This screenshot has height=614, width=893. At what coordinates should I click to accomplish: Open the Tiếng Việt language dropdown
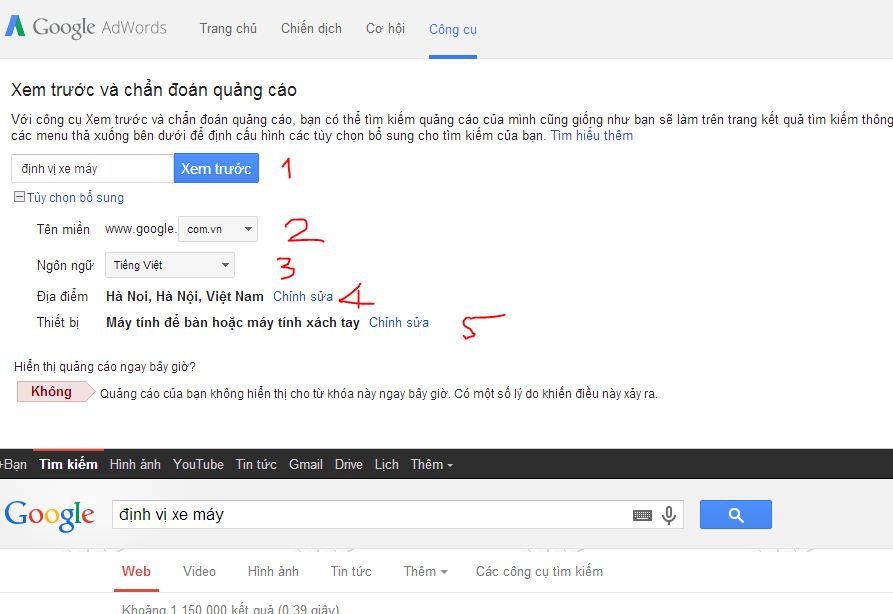click(170, 265)
